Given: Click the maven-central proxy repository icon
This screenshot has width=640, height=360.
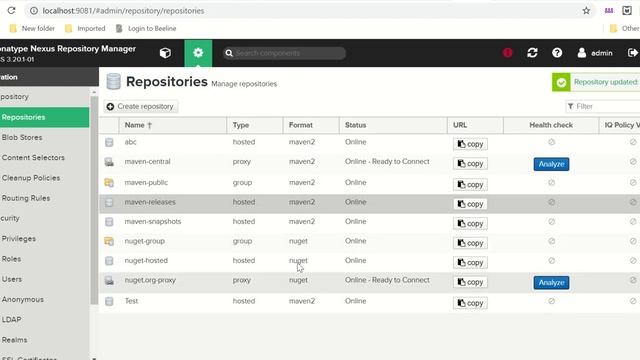Looking at the screenshot, I should coord(109,162).
